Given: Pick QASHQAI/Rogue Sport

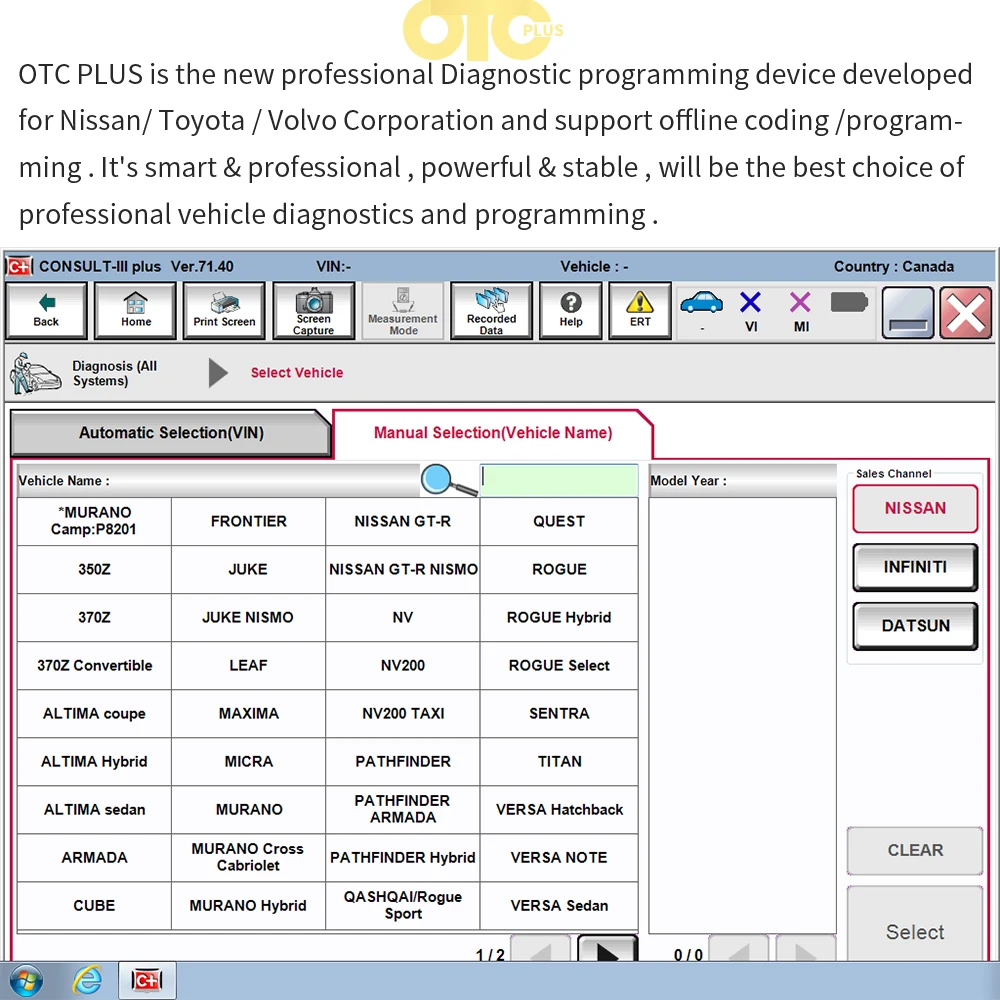Looking at the screenshot, I should [x=402, y=906].
